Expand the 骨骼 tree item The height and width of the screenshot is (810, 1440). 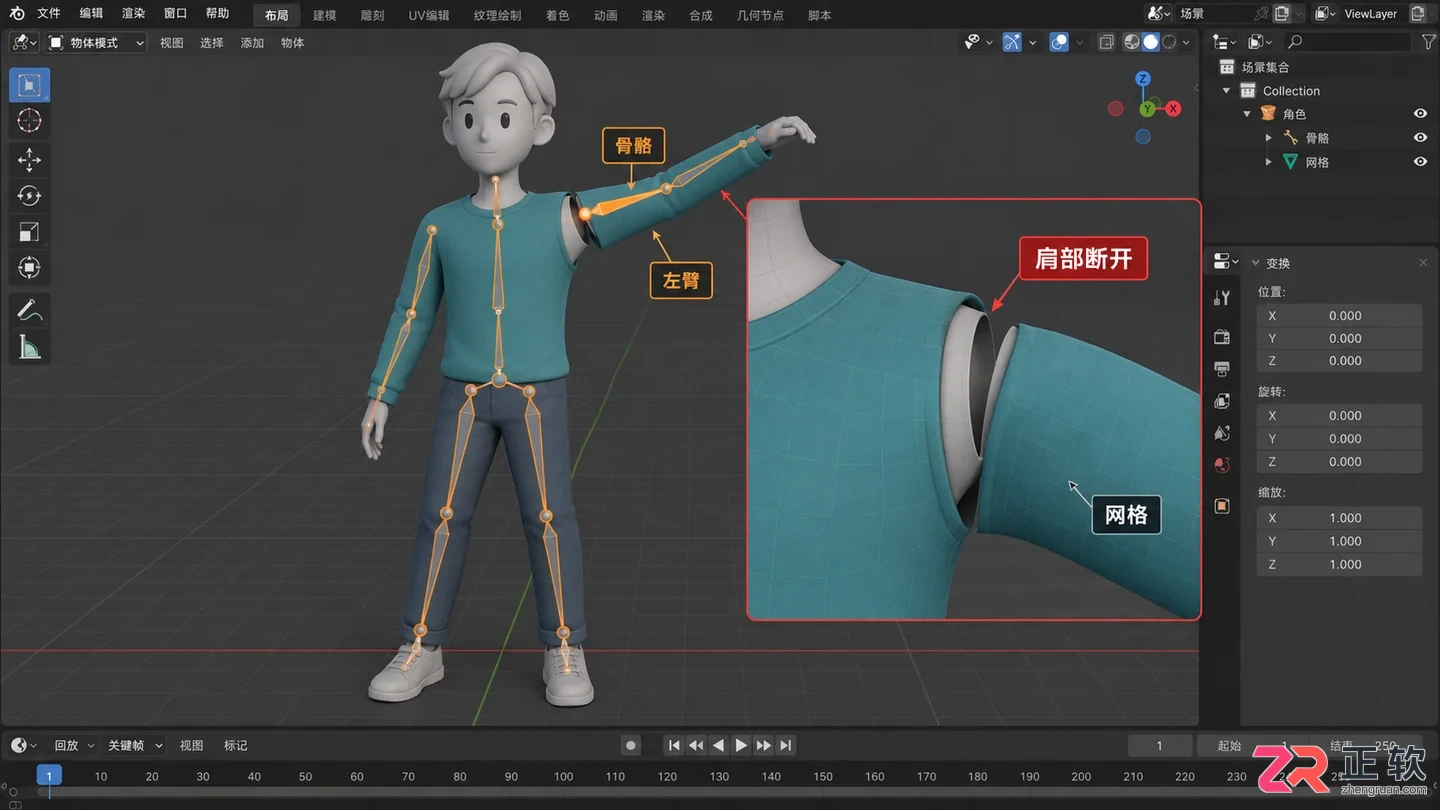point(1269,138)
